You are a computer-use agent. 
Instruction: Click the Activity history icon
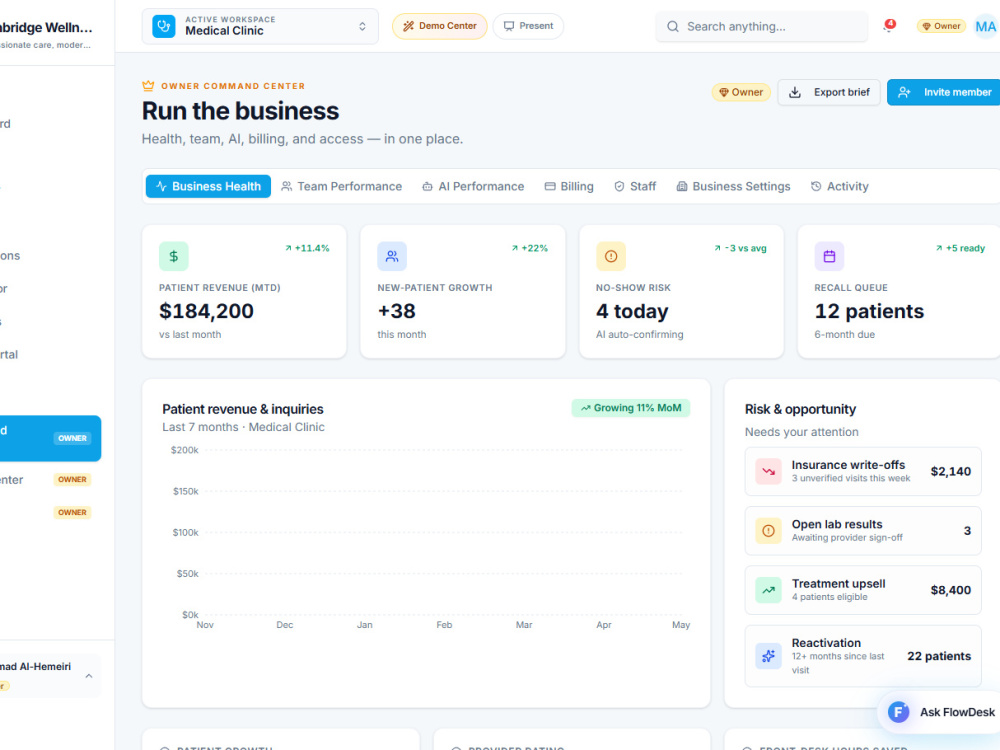coord(816,186)
